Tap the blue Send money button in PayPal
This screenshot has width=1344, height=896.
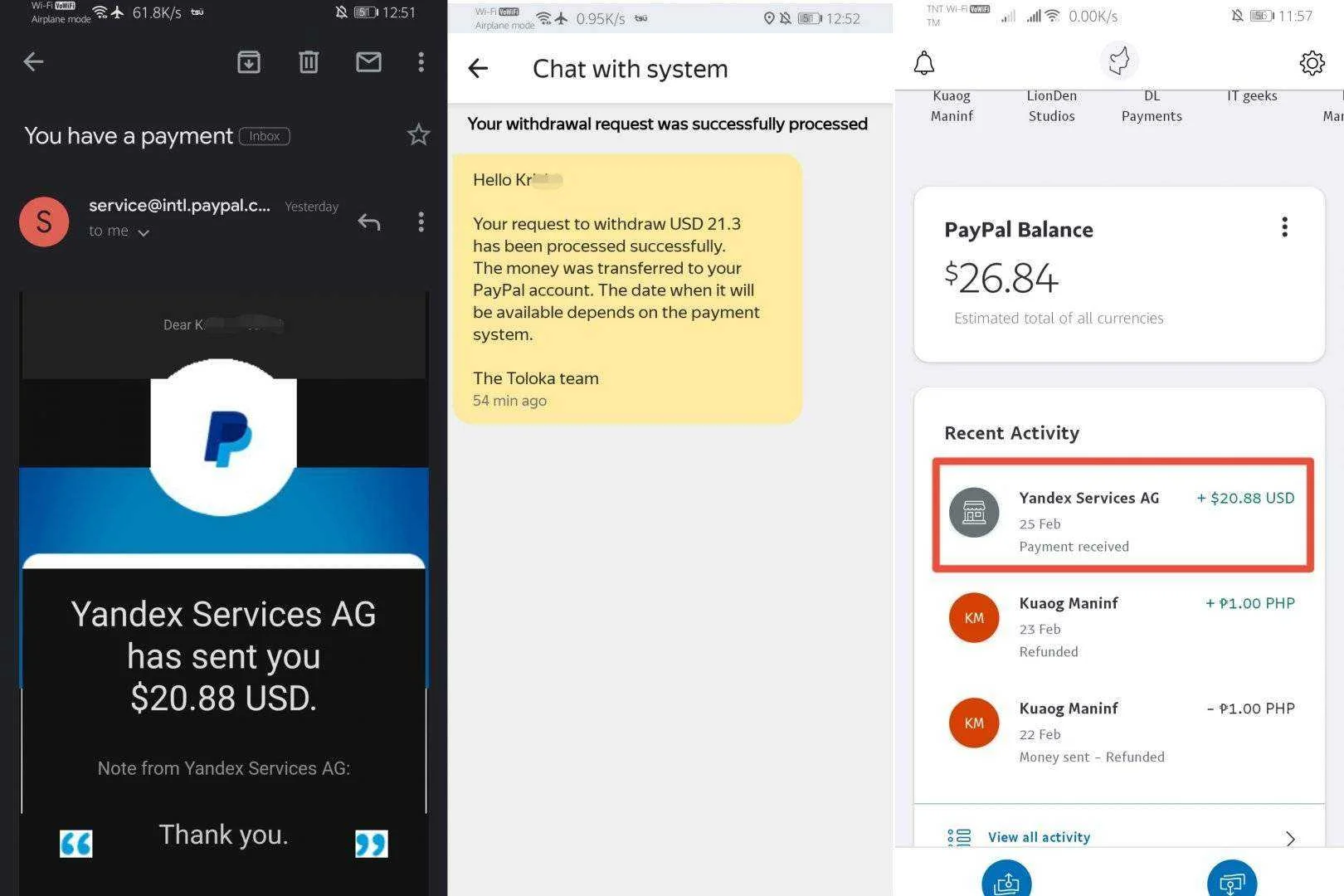click(x=1006, y=879)
